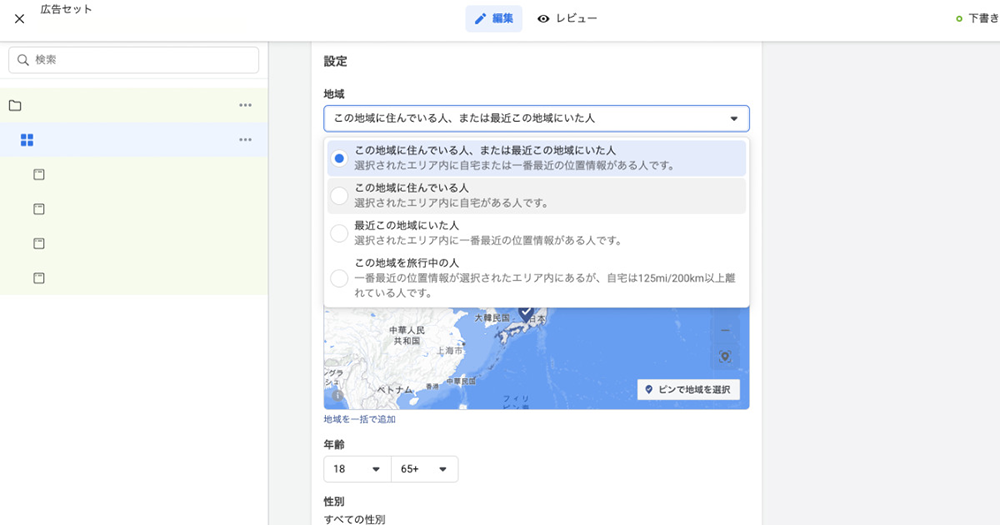This screenshot has width=1000, height=525.
Task: Choose この地域に住んでいる人 radio option
Action: pyautogui.click(x=339, y=195)
